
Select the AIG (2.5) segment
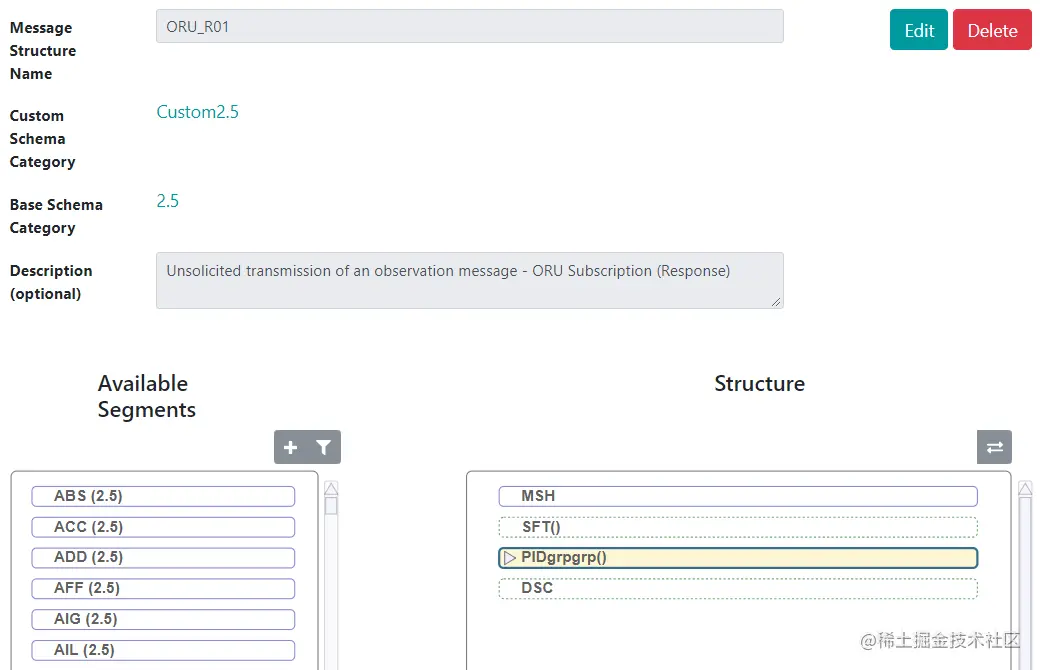click(x=163, y=619)
